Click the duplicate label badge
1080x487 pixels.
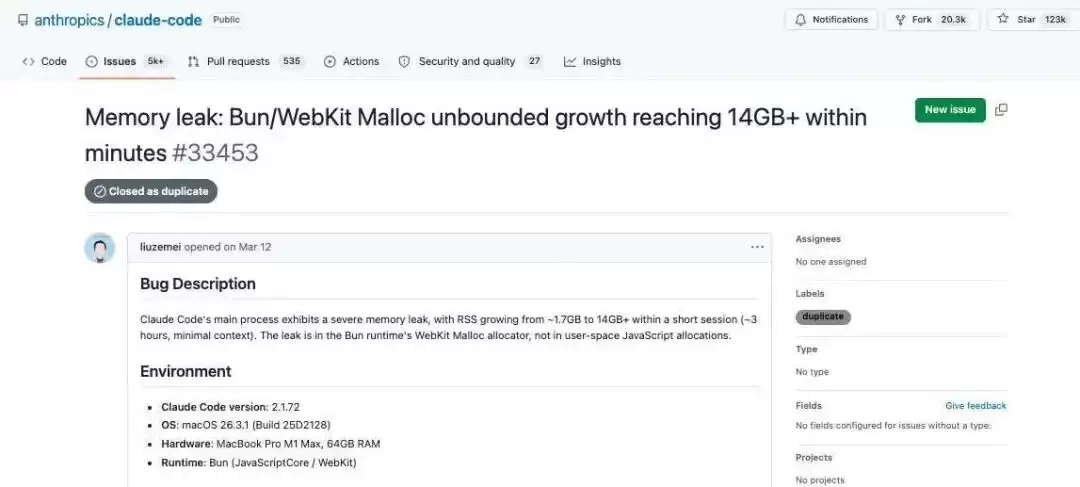coord(823,317)
